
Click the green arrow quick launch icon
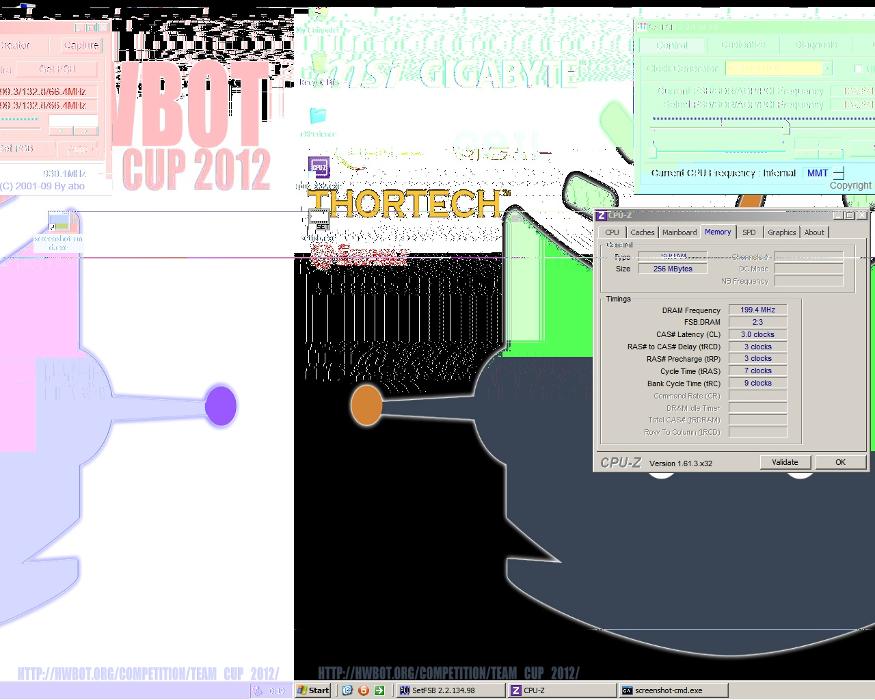[x=379, y=691]
